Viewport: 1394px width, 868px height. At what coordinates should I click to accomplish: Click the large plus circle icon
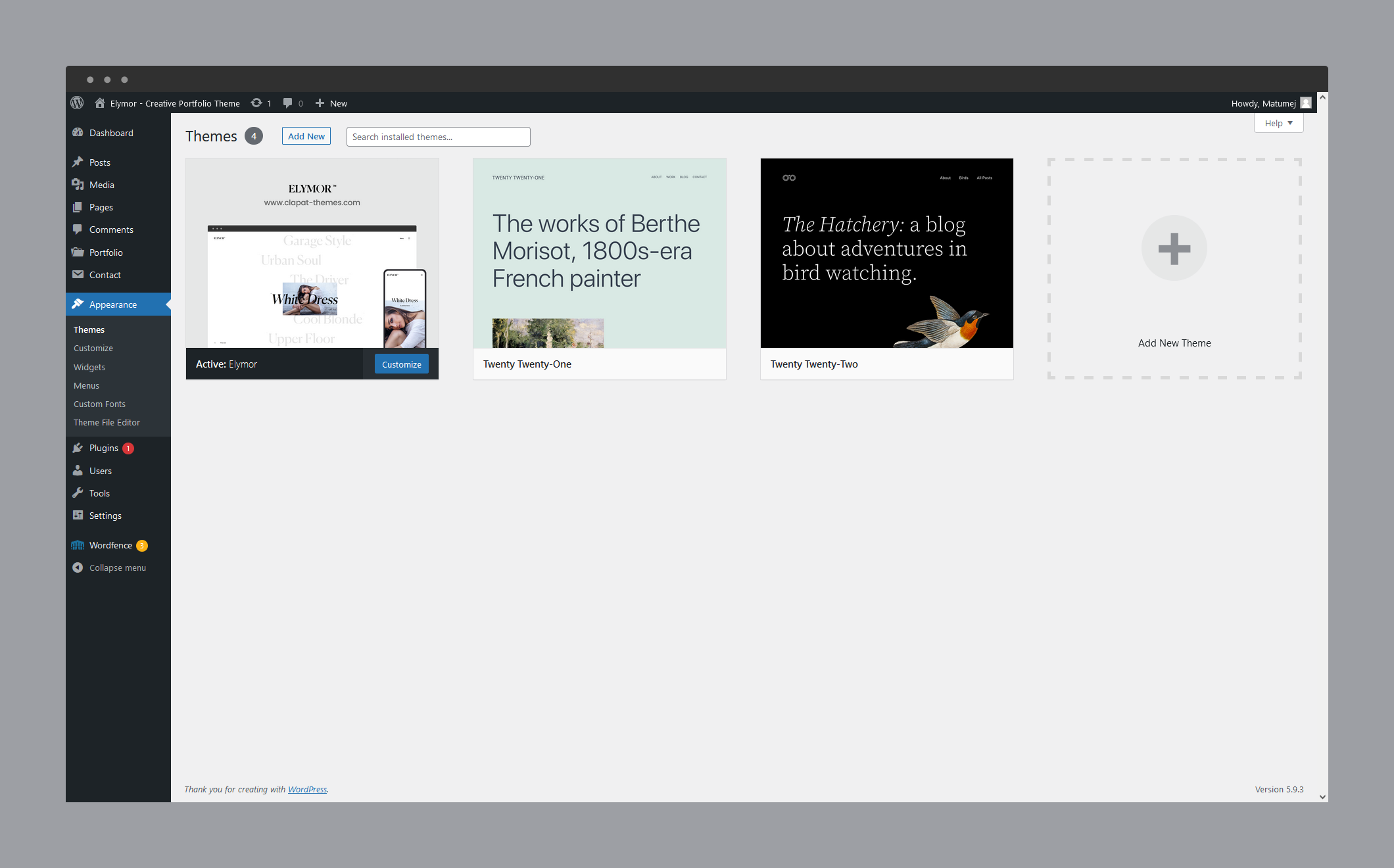1174,248
